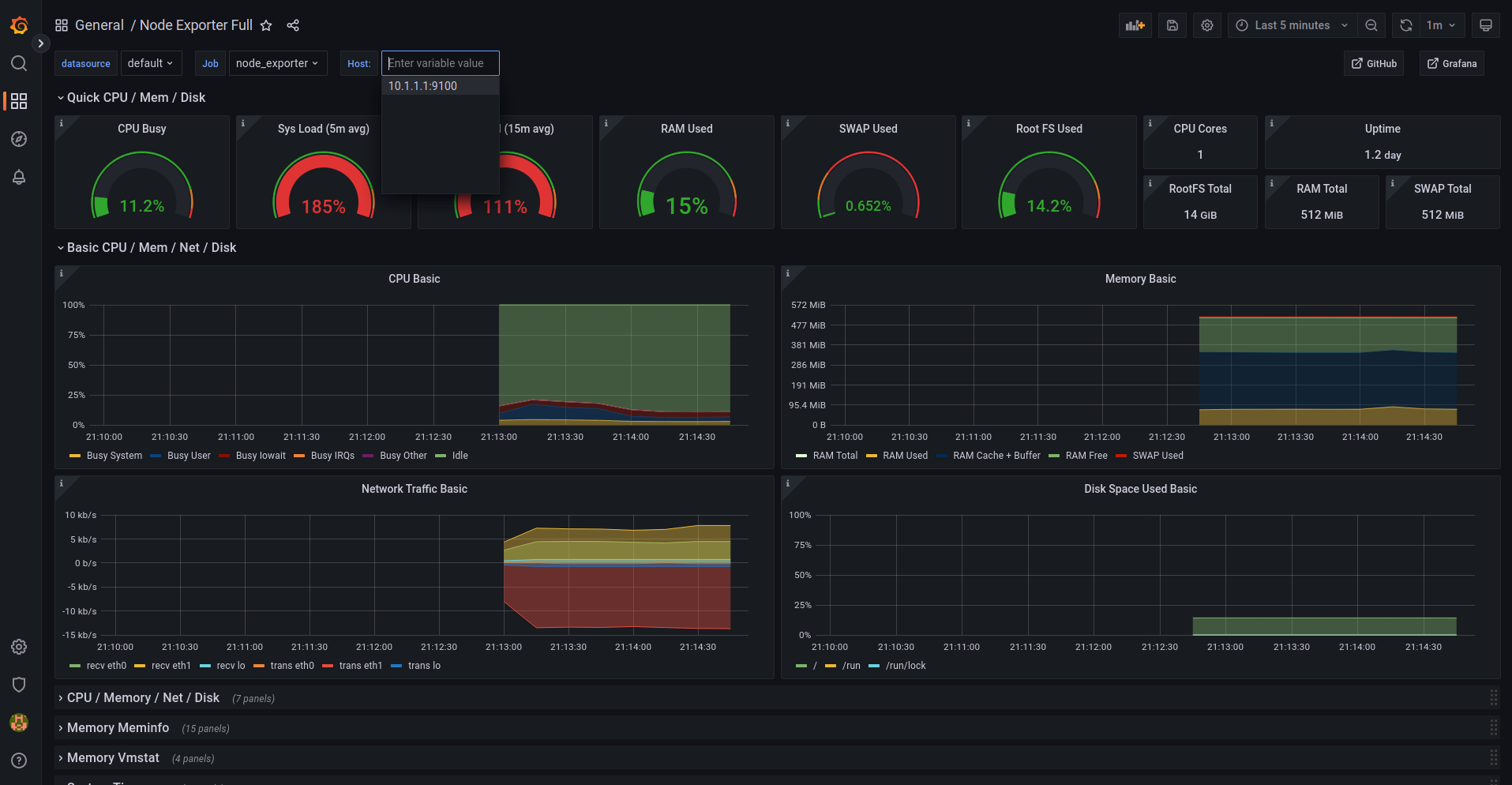The image size is (1512, 785).
Task: Toggle the RAM Cache + Buffer legend series
Action: click(996, 456)
